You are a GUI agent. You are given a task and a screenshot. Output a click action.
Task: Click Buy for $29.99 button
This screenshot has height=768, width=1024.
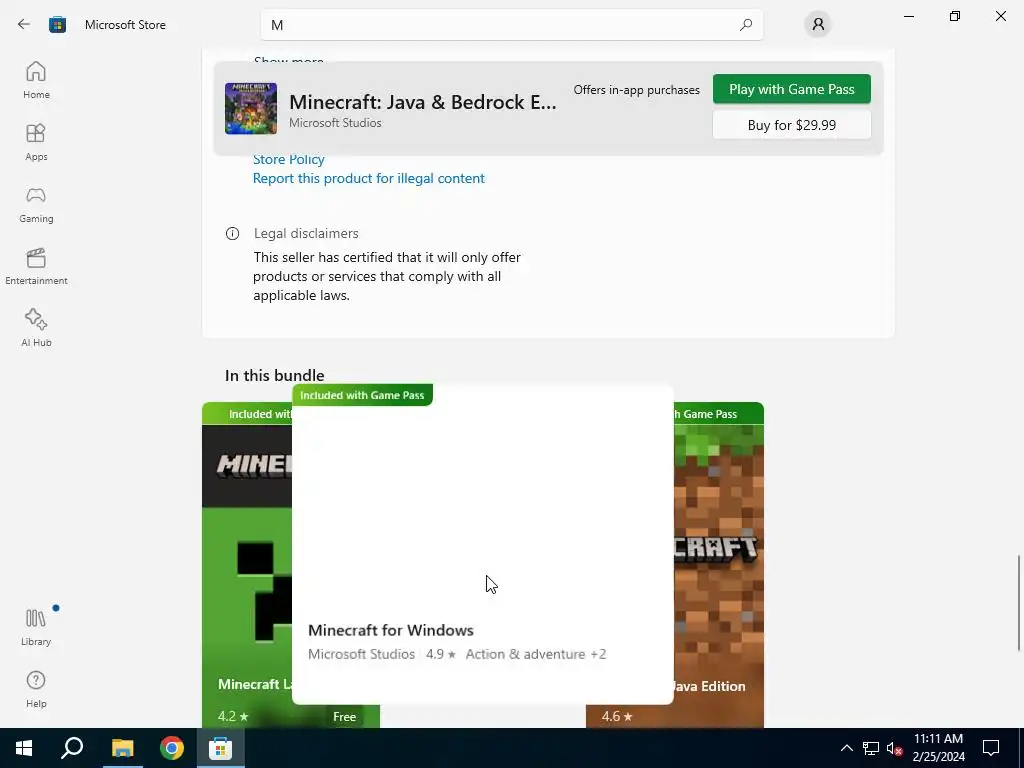tap(792, 125)
